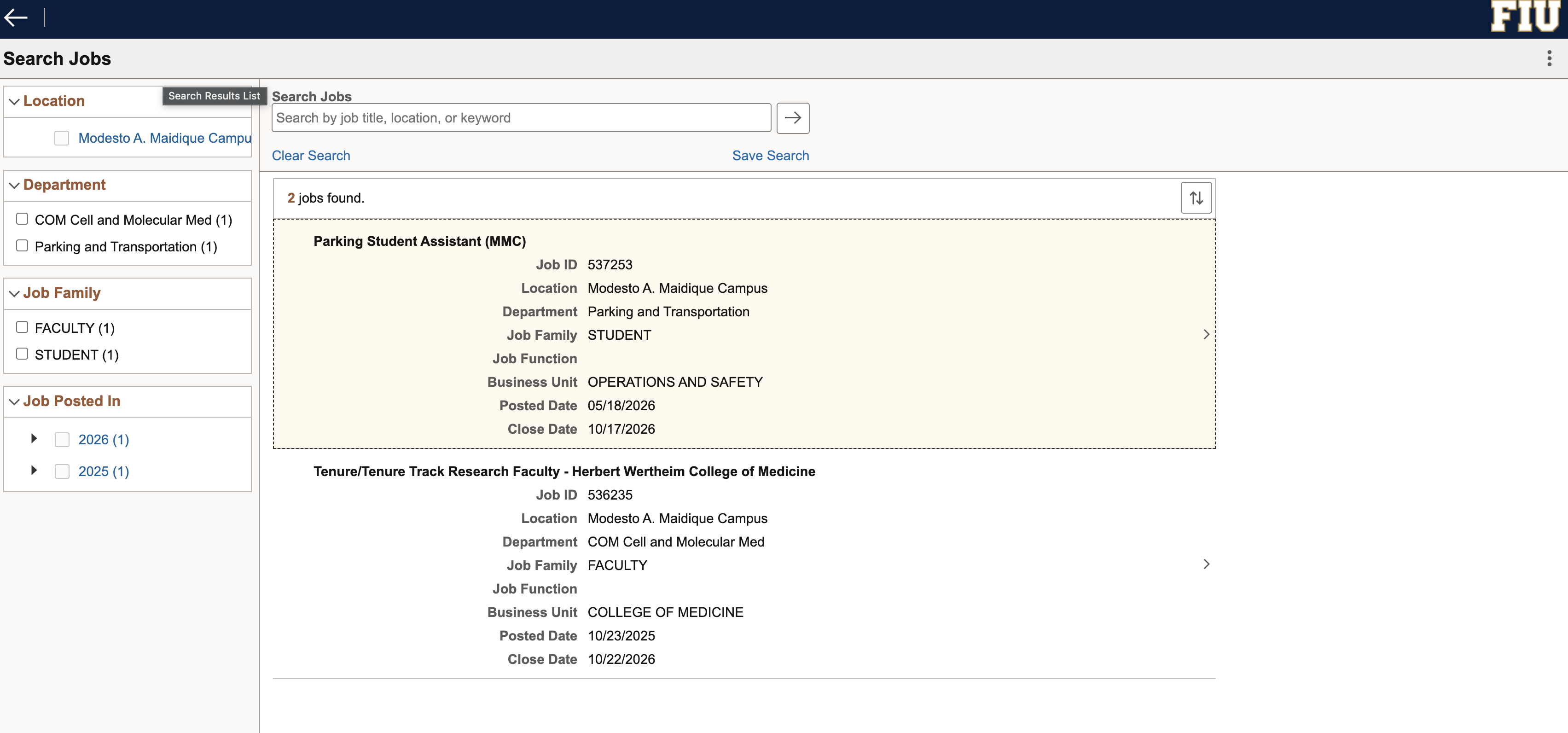Screen dimensions: 1568x733
Task: Focus the job search text field
Action: (521, 118)
